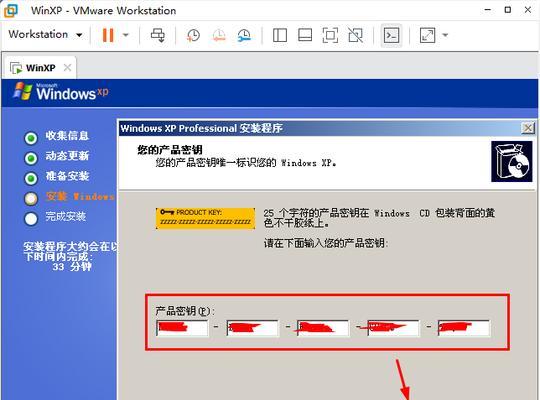Viewport: 540px width, 400px height.
Task: Click the '33 分钟' remaining time text
Action: coord(72,266)
